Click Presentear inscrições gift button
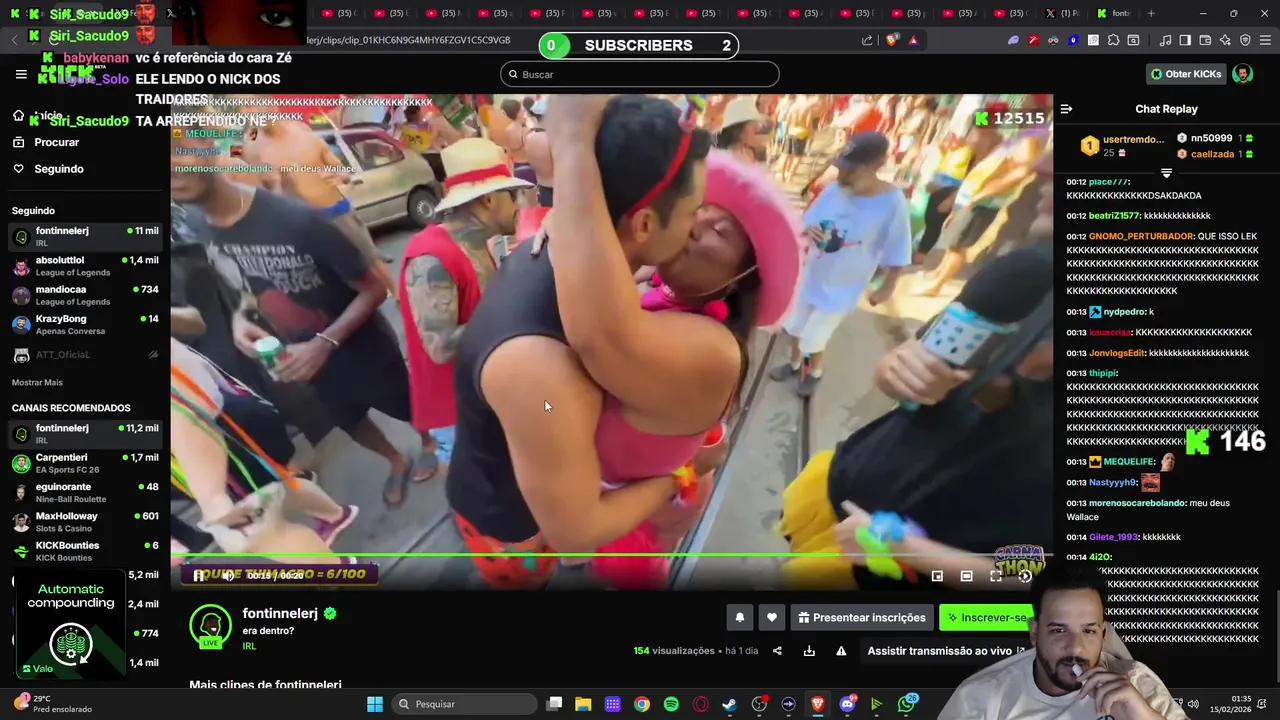The width and height of the screenshot is (1280, 720). [x=862, y=618]
